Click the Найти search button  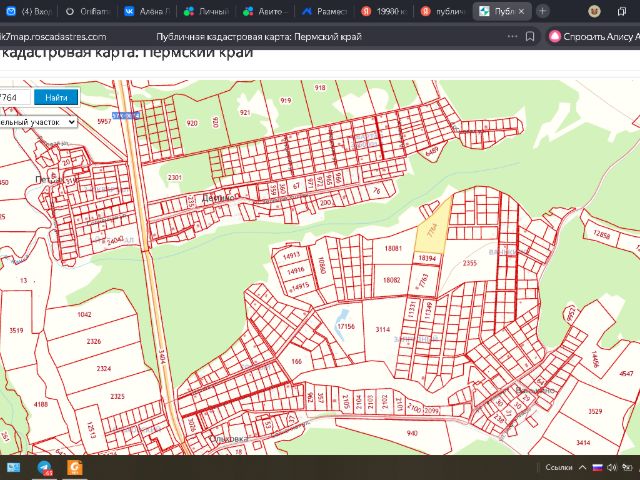point(56,98)
